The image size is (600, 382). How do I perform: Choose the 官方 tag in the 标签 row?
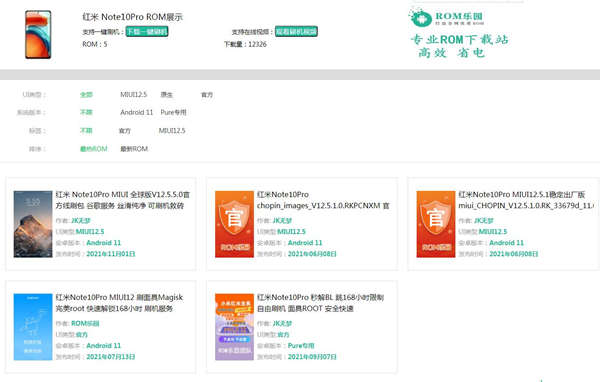coord(125,131)
